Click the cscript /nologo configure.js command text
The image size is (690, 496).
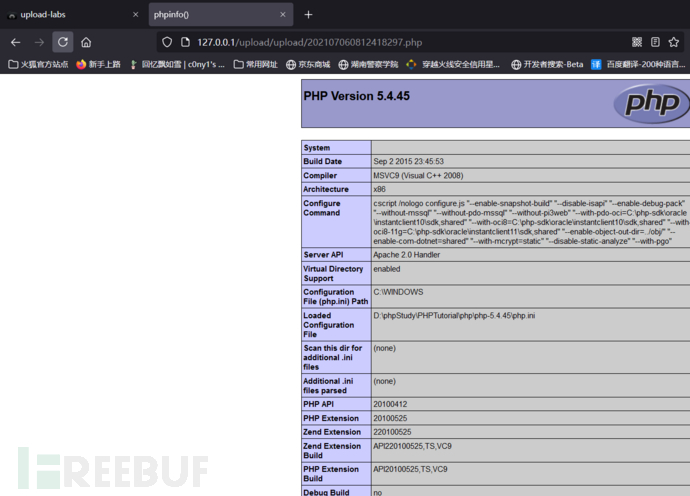pyautogui.click(x=531, y=222)
